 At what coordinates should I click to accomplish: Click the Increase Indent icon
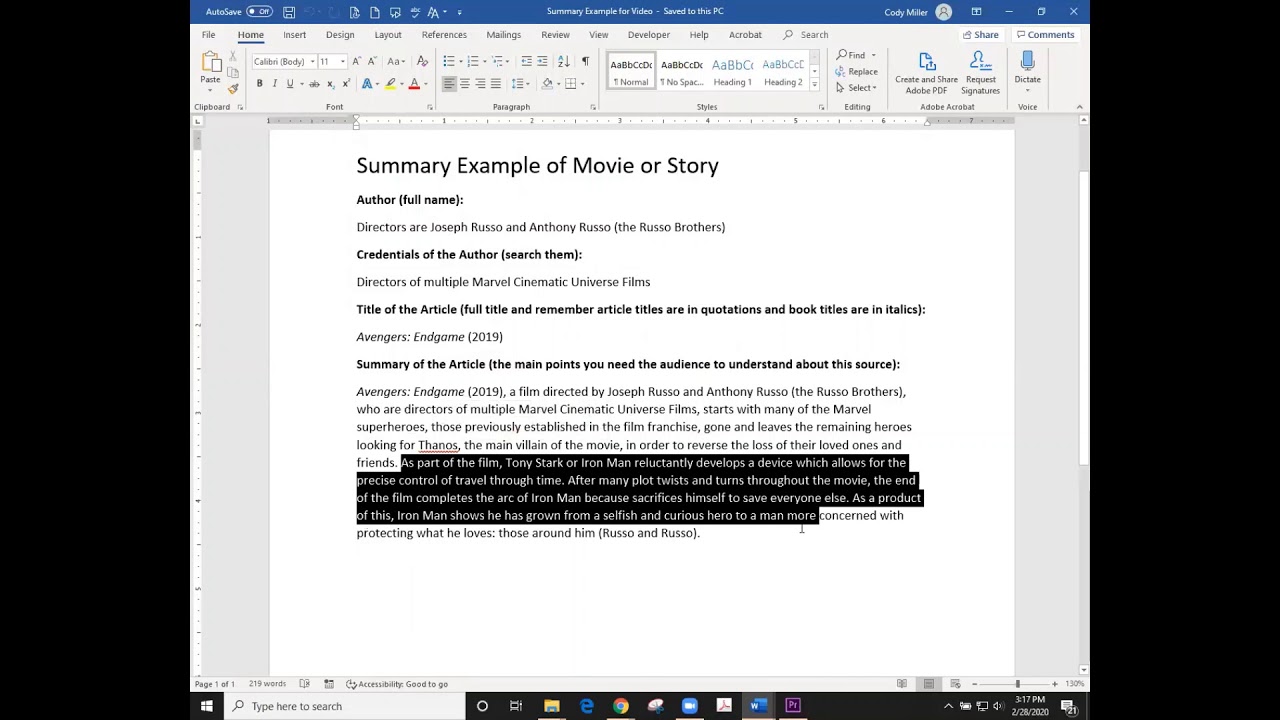click(x=543, y=62)
